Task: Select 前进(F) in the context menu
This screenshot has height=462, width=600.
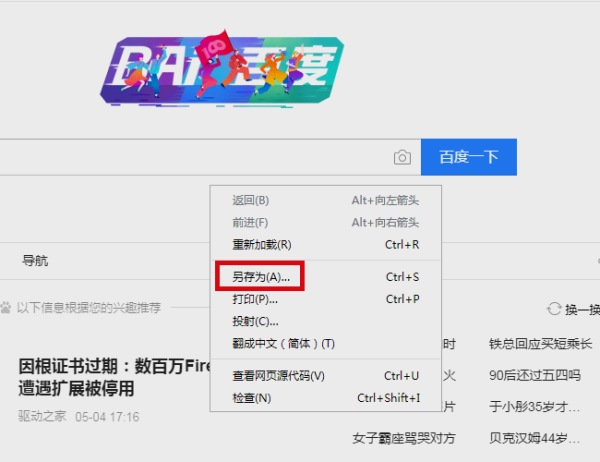Action: click(326, 222)
